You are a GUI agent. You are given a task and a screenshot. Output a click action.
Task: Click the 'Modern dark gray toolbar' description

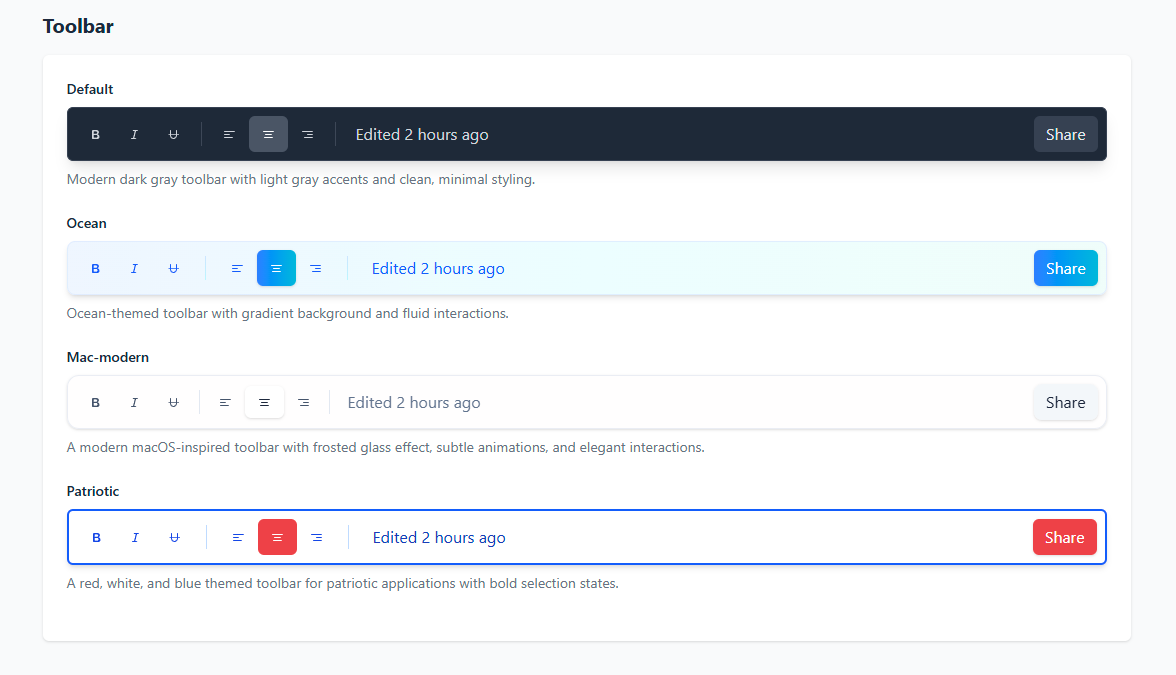(301, 180)
